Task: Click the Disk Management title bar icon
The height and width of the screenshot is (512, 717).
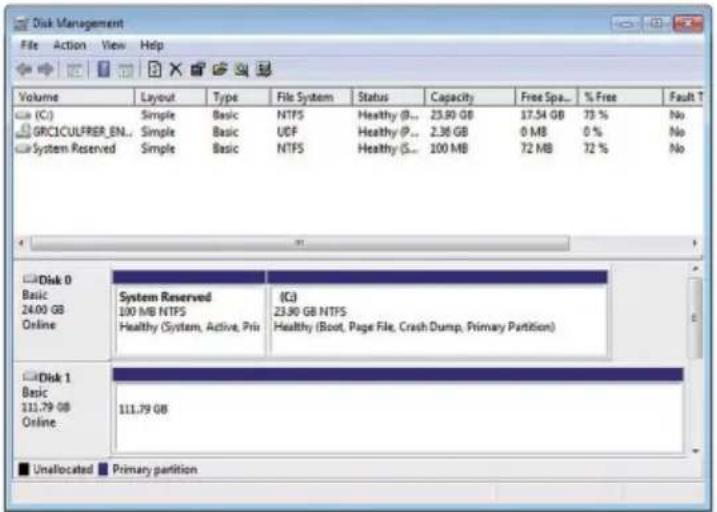Action: pyautogui.click(x=21, y=23)
